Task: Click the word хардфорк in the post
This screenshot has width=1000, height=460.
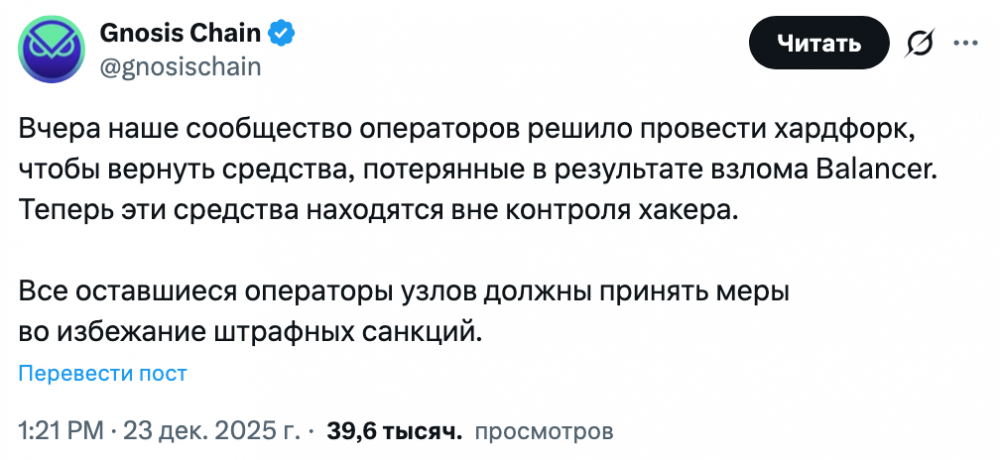Action: click(x=842, y=132)
